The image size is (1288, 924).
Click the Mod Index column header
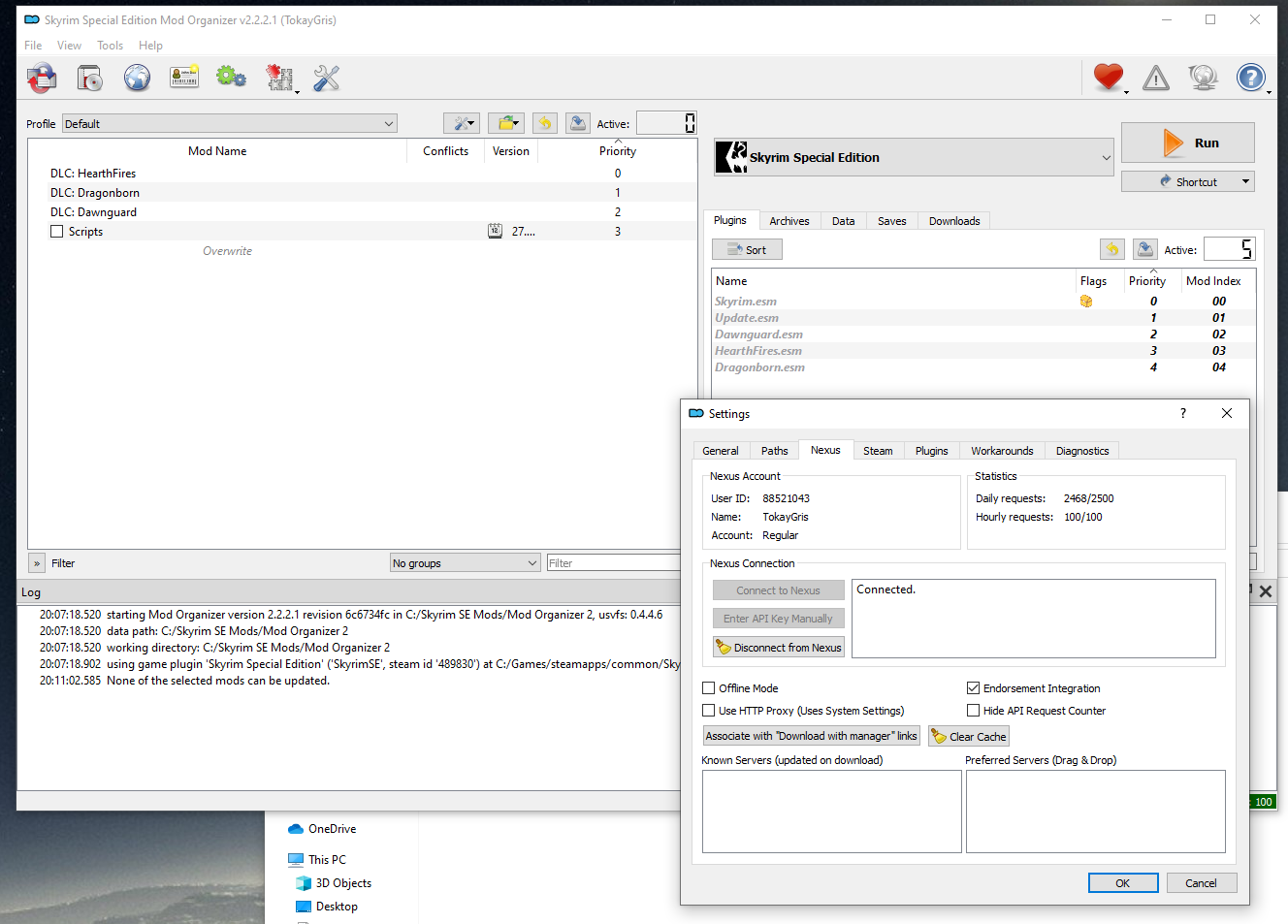click(1213, 281)
